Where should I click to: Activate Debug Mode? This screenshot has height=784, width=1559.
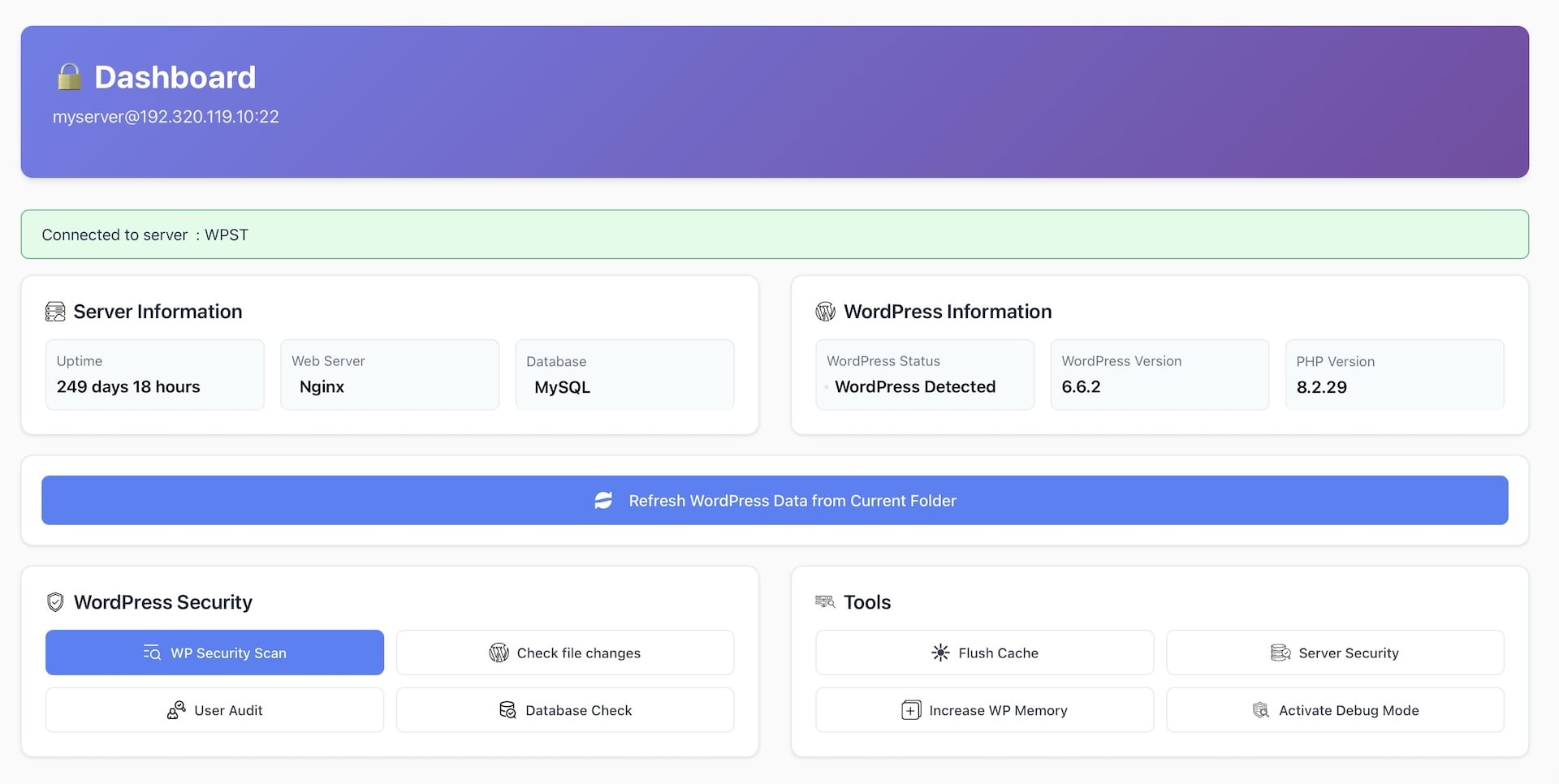pyautogui.click(x=1335, y=710)
